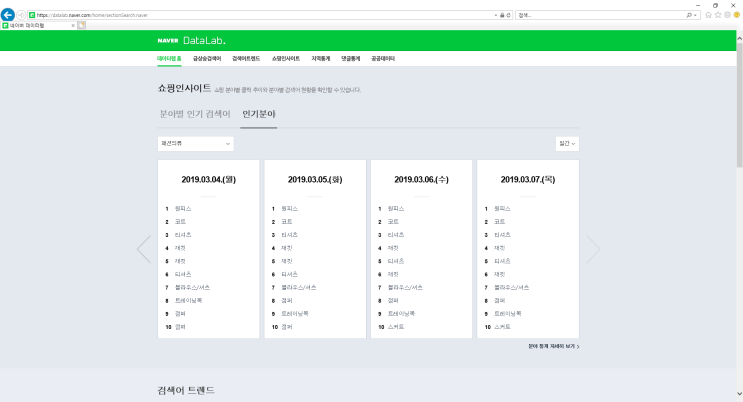Click the scrollbar down arrow

[739, 393]
